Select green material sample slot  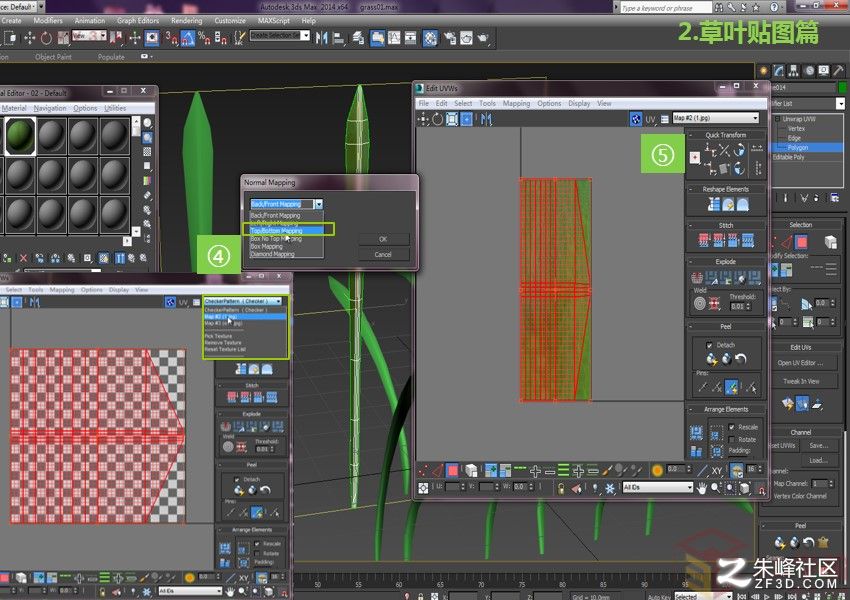[20, 136]
